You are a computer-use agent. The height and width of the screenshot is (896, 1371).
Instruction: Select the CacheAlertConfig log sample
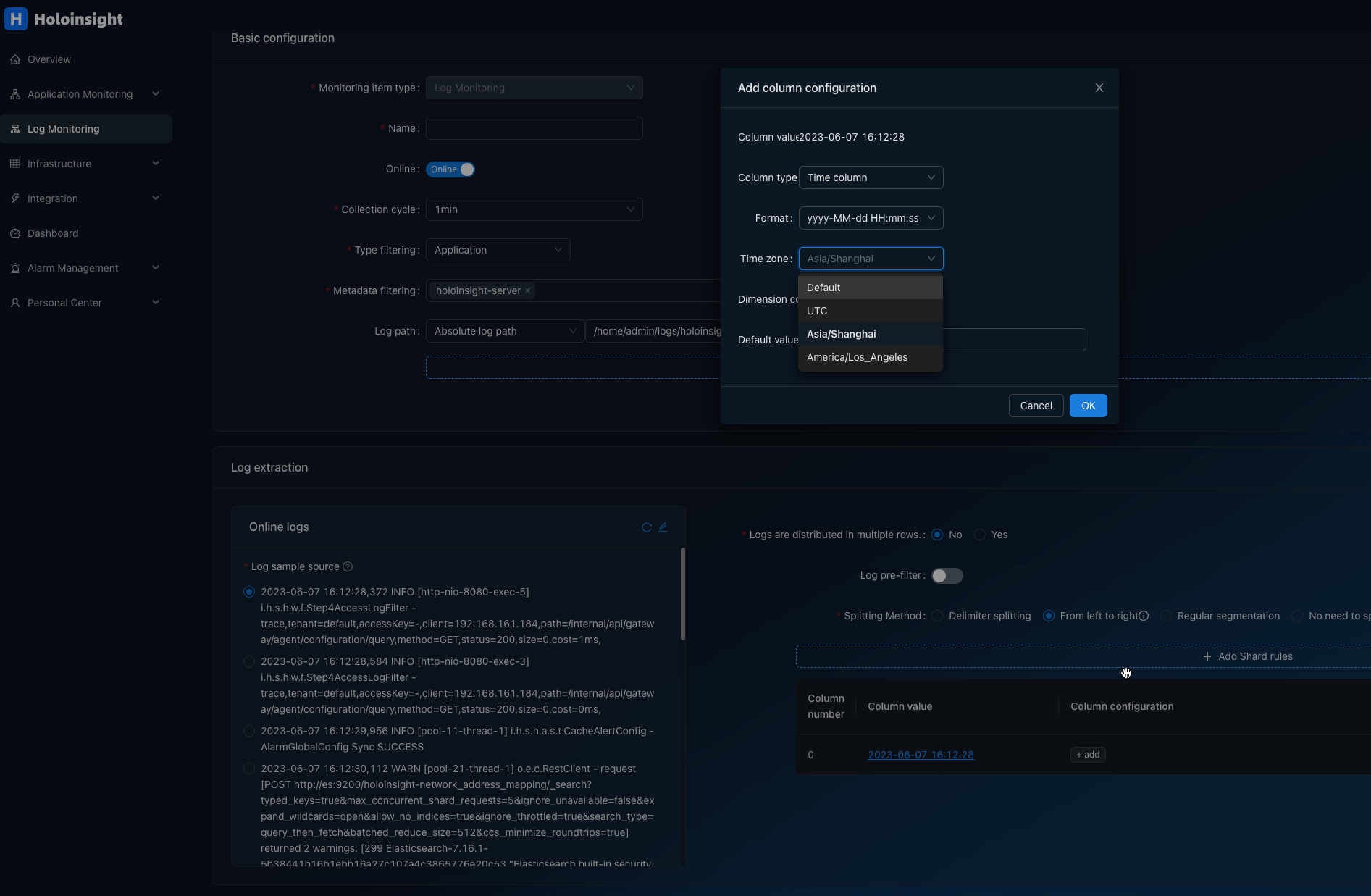click(249, 731)
